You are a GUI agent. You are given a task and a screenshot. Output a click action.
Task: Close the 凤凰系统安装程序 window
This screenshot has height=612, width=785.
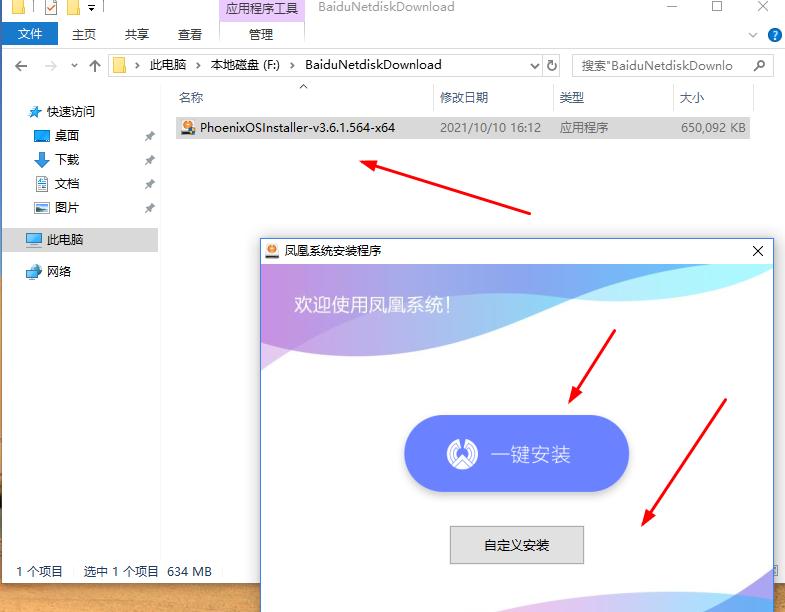(x=758, y=251)
